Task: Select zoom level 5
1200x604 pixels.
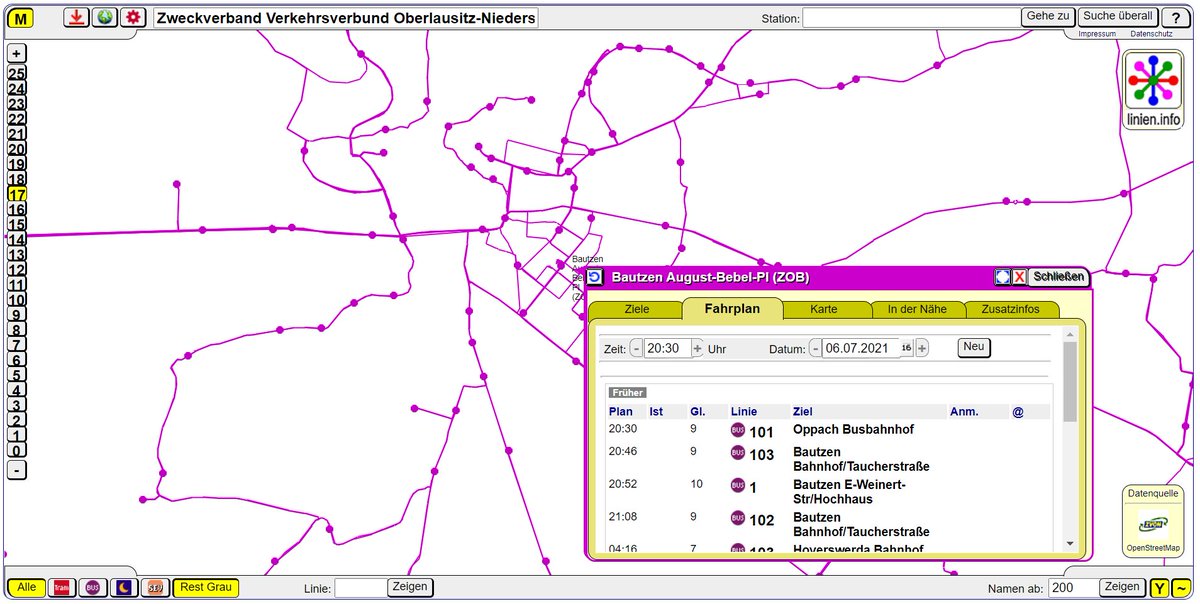Action: [x=17, y=375]
